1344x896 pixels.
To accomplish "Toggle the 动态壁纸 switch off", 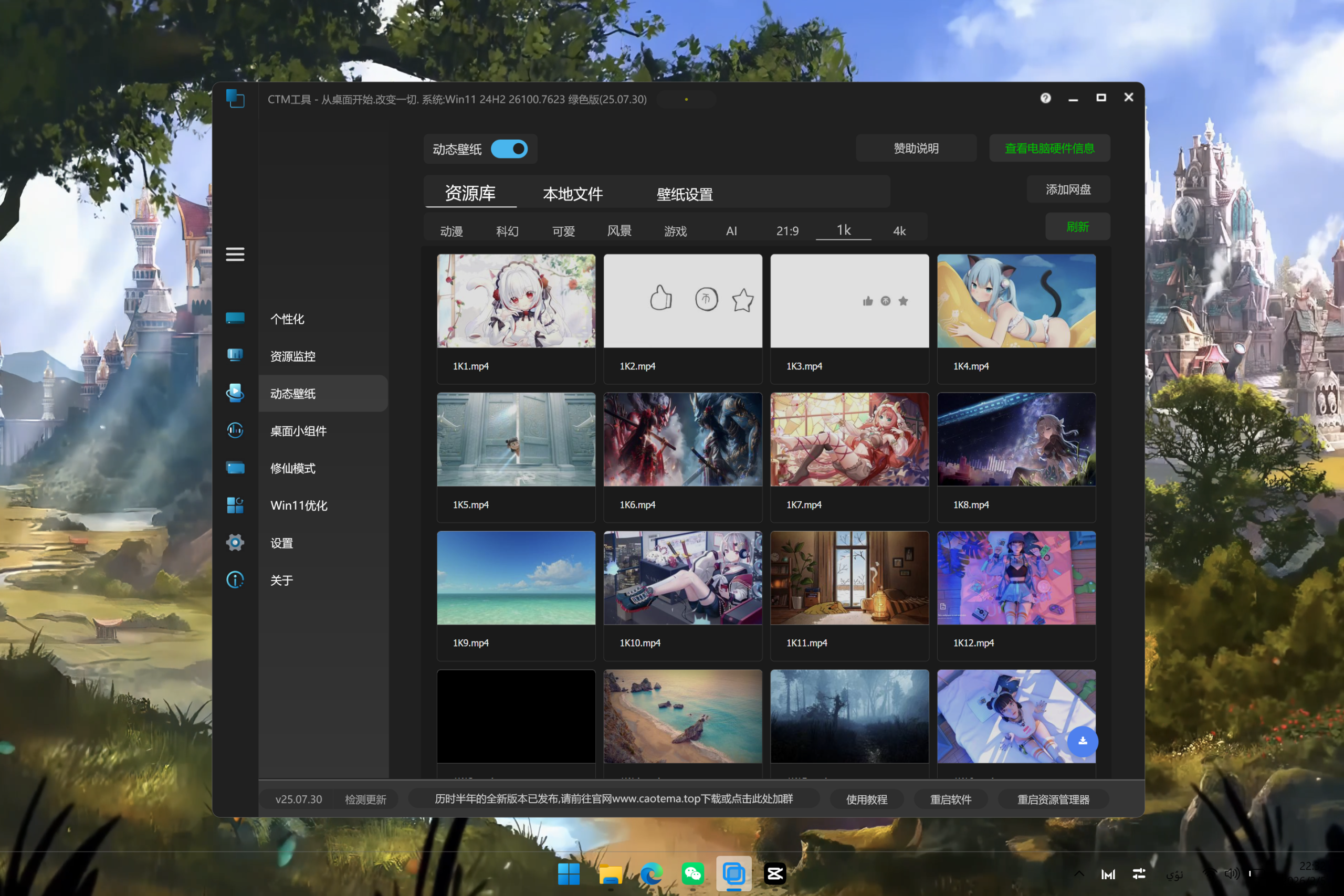I will (x=509, y=149).
